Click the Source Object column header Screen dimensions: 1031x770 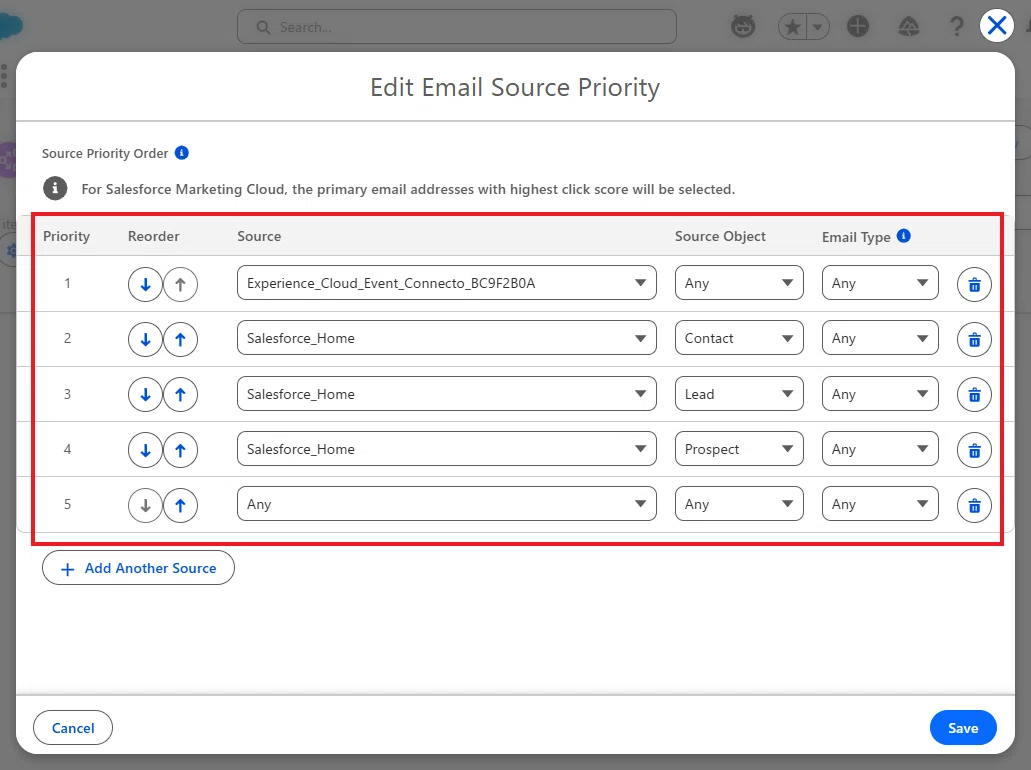tap(720, 236)
